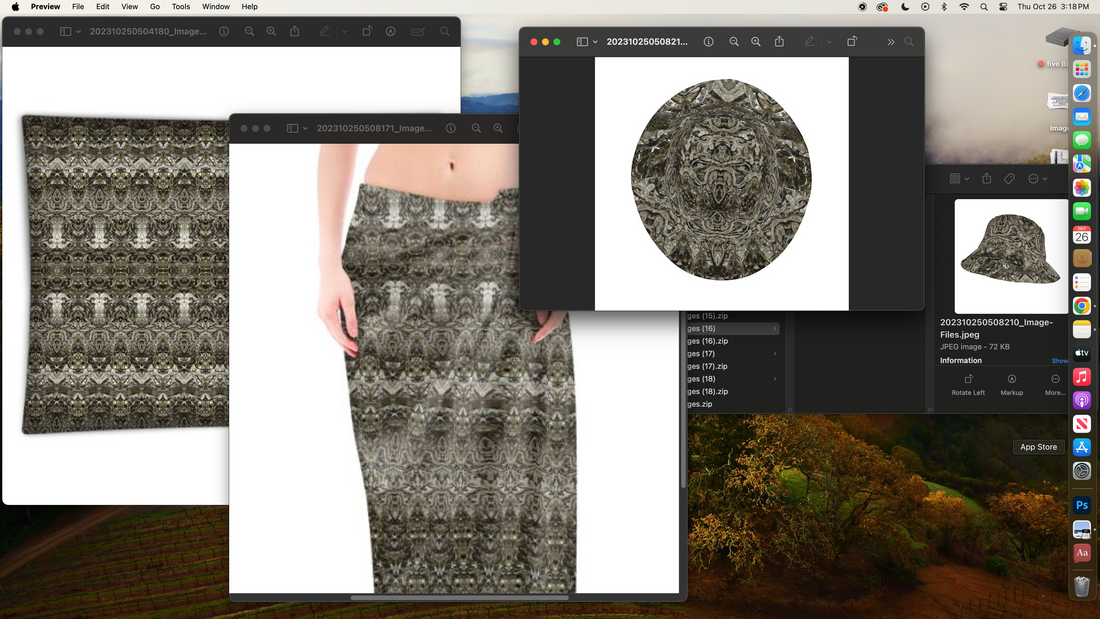Click Rotate Left under the hat preview
1100x619 pixels.
pyautogui.click(x=968, y=385)
